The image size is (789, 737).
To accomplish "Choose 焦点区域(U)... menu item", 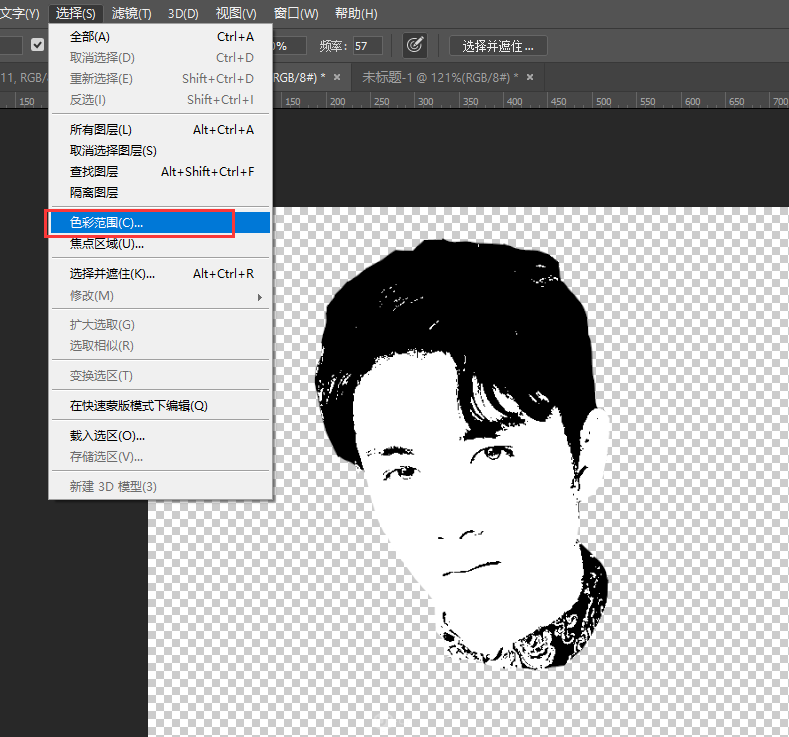I will click(x=161, y=244).
